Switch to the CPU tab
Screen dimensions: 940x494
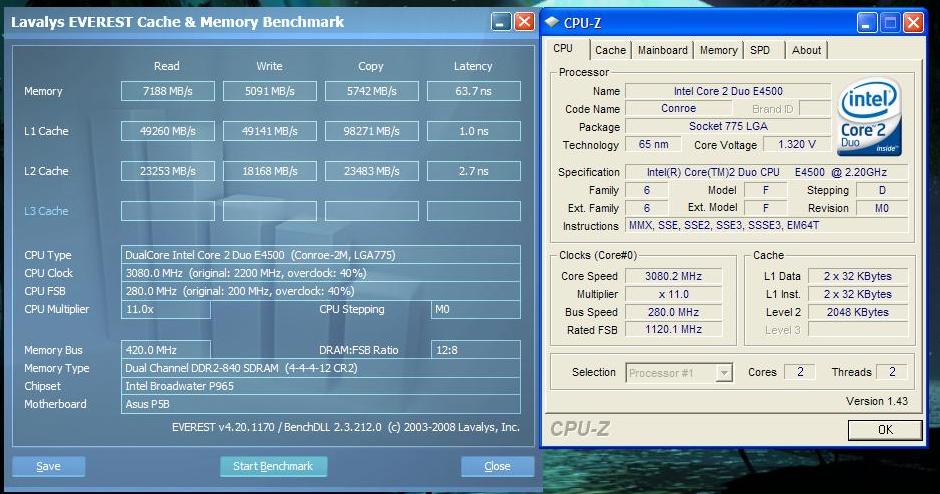pos(563,49)
